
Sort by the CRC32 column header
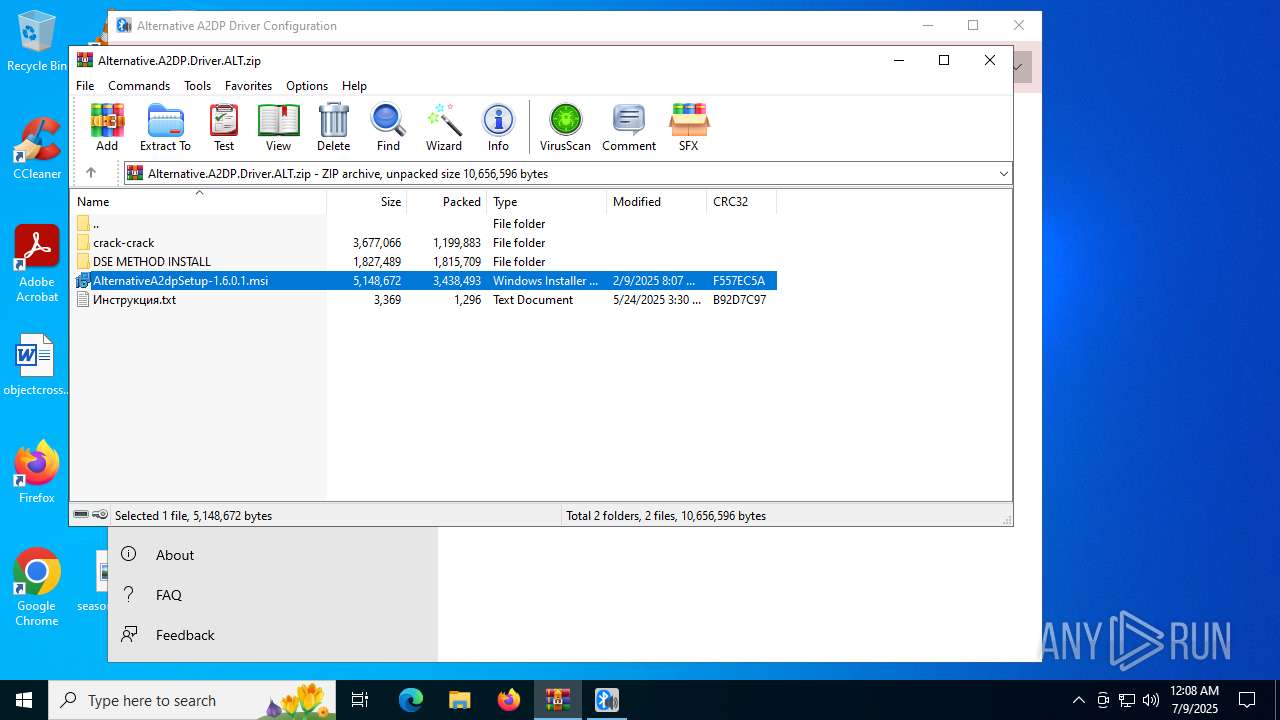tap(742, 202)
